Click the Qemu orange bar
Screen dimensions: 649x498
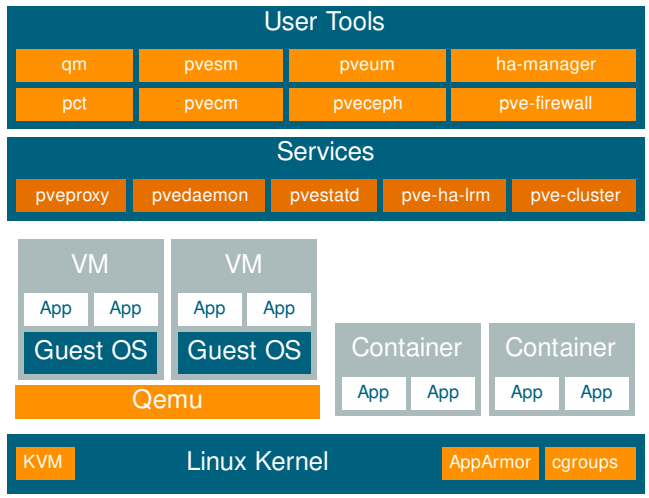pyautogui.click(x=167, y=402)
